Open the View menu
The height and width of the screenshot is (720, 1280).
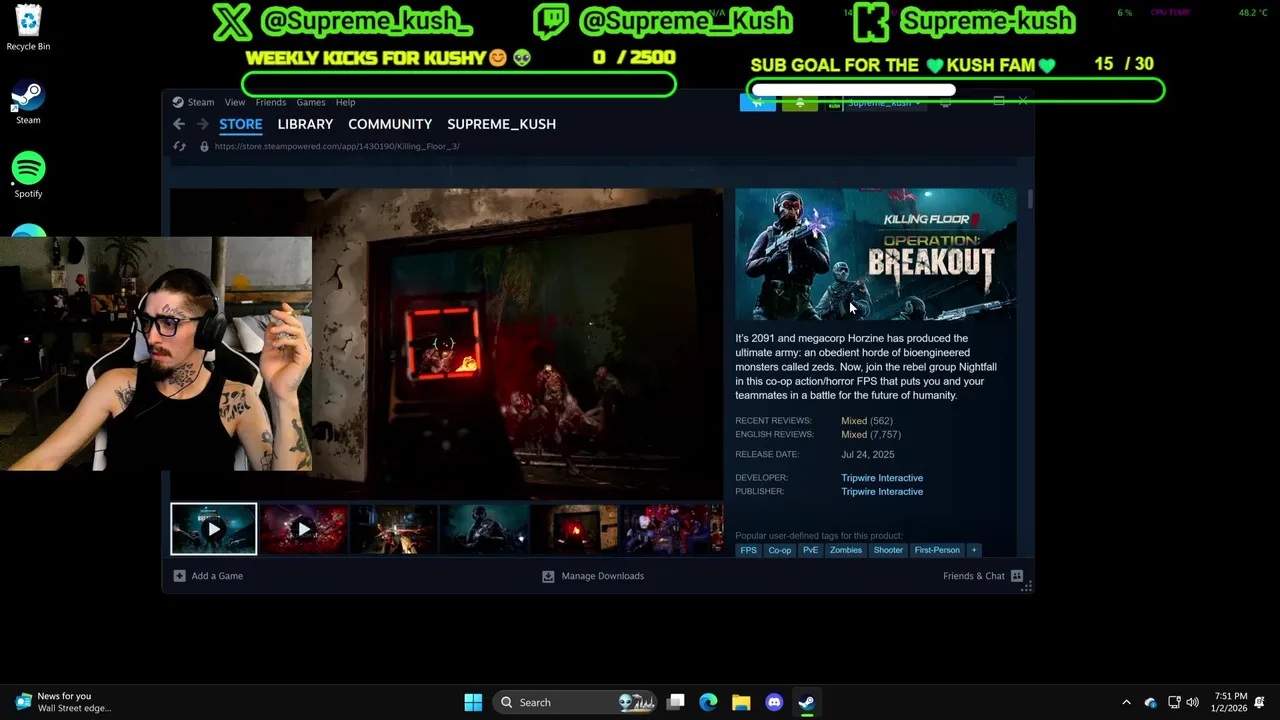click(x=235, y=102)
